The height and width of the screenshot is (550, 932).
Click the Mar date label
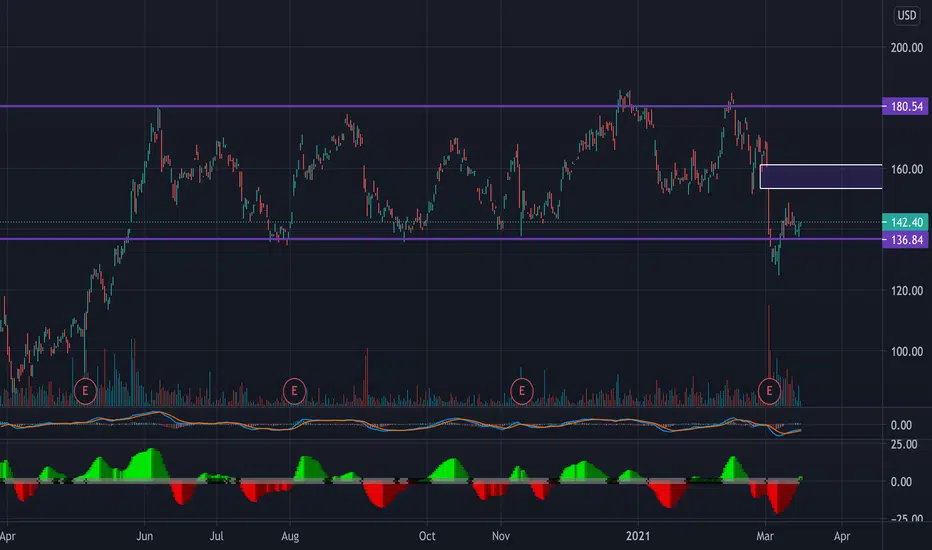click(765, 536)
